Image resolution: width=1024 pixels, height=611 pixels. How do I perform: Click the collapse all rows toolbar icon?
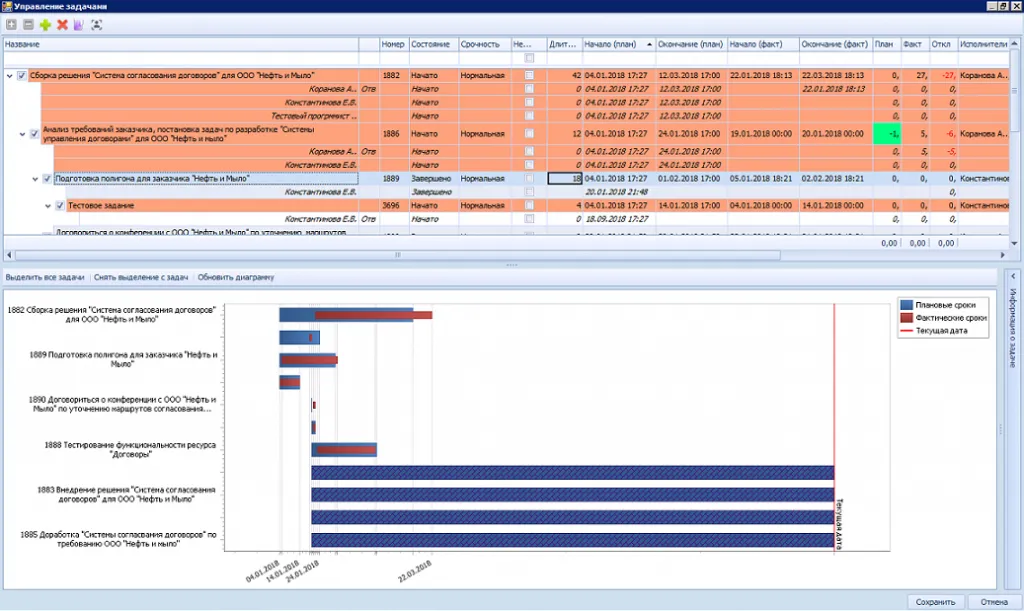coord(28,24)
